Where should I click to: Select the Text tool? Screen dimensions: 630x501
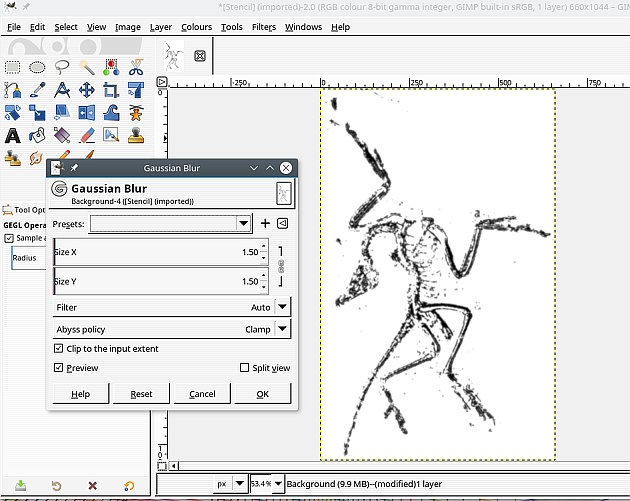click(x=12, y=136)
